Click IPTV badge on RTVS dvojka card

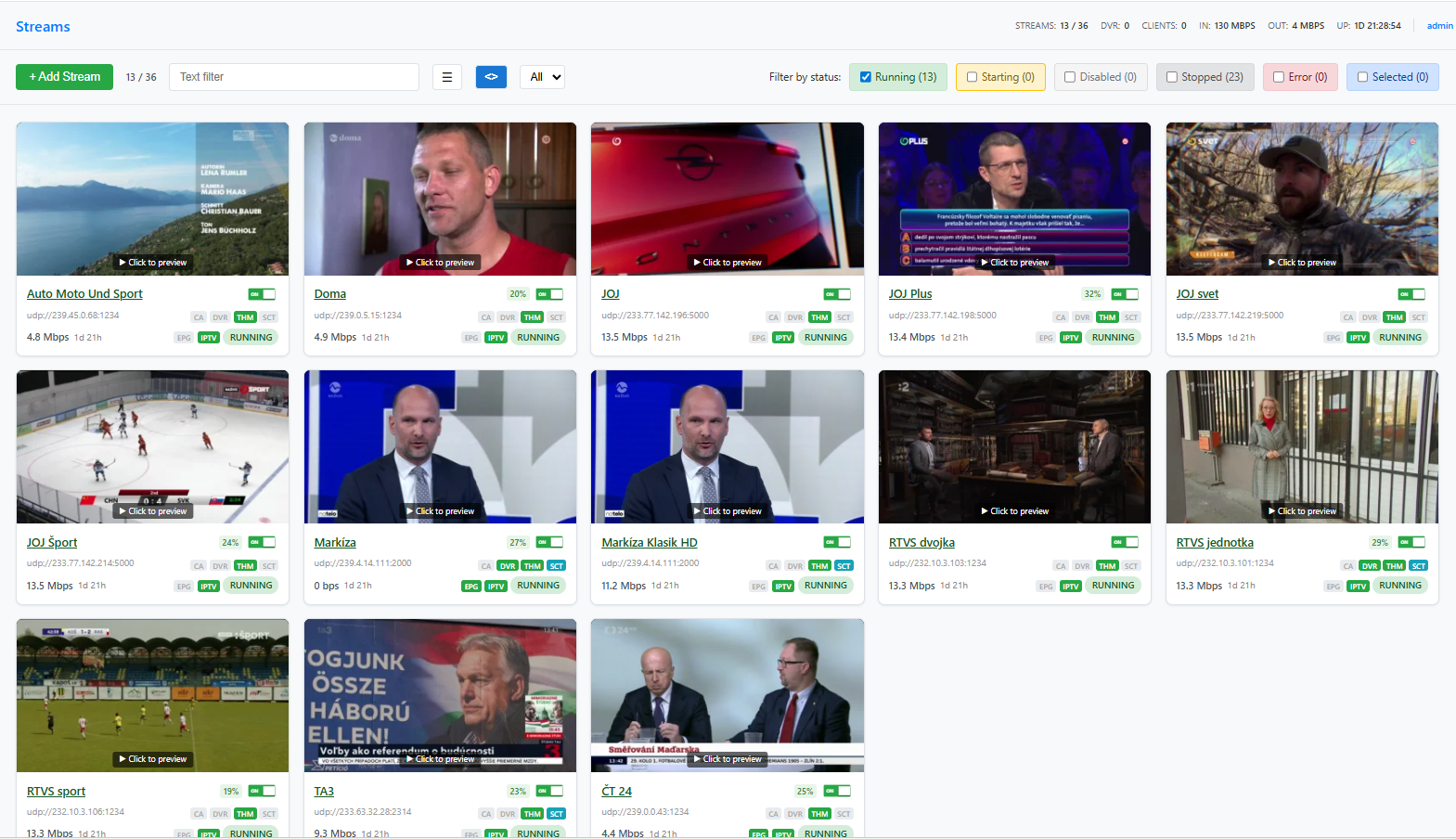click(1071, 587)
